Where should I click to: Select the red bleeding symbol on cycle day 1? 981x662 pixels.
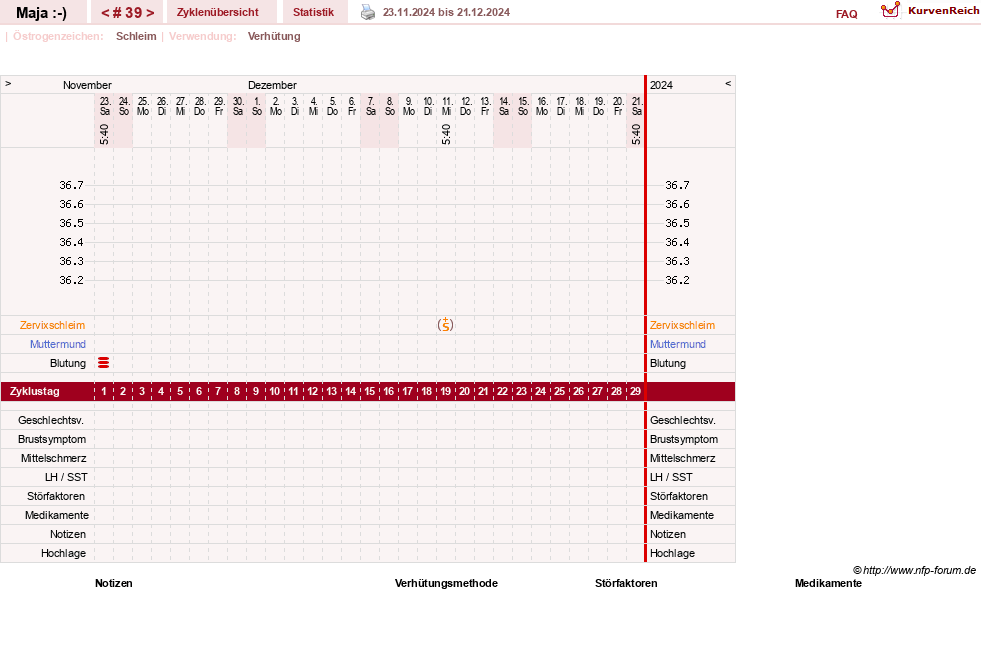tap(104, 363)
